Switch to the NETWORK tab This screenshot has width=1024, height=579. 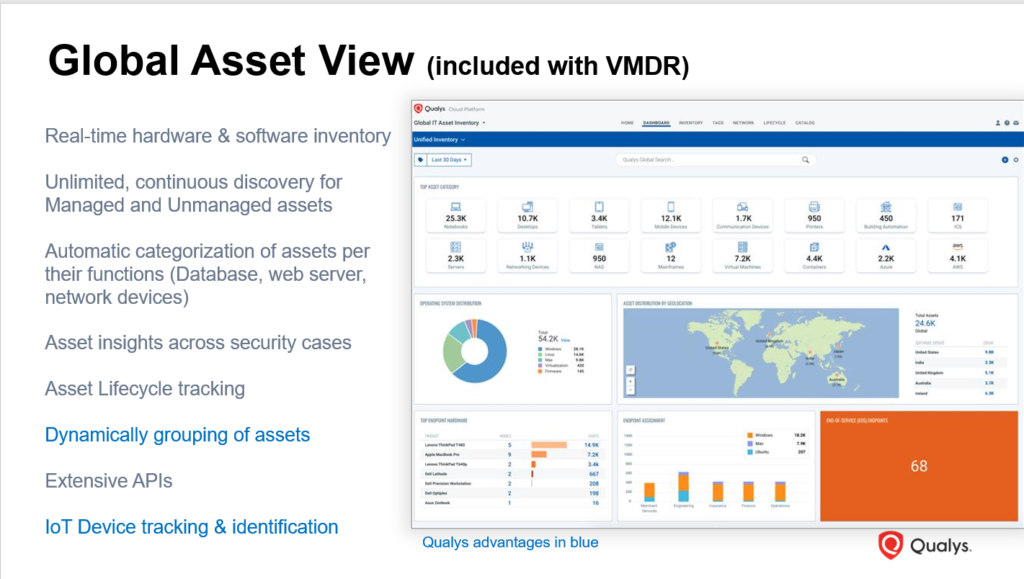(743, 123)
